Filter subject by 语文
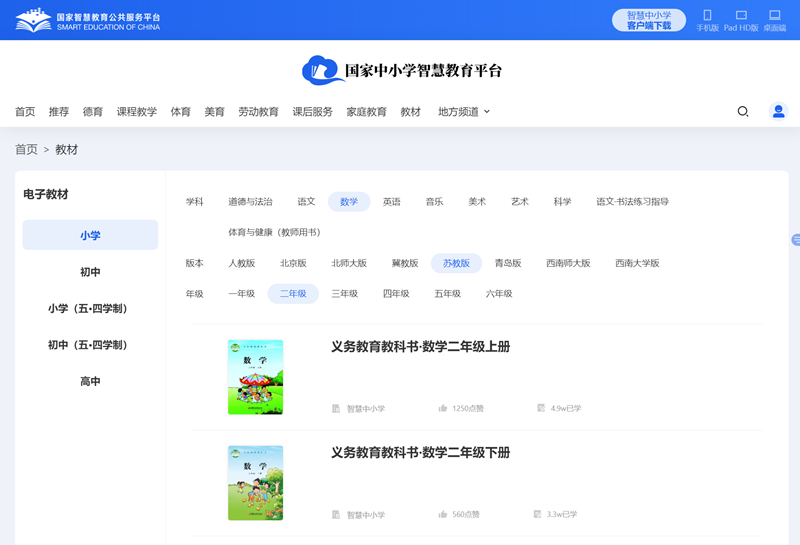This screenshot has height=545, width=800. 306,202
